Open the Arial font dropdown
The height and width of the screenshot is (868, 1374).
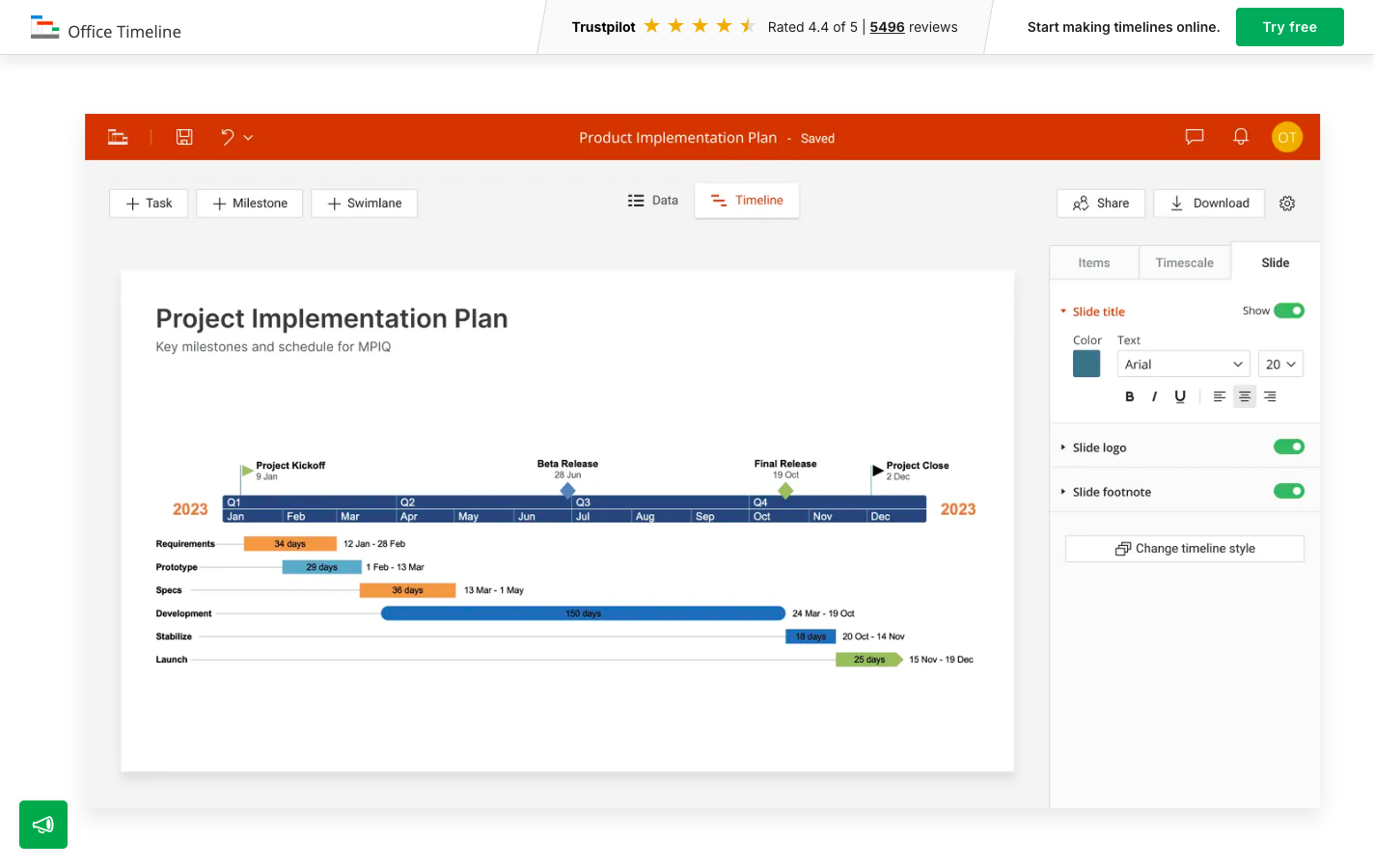[1183, 365]
